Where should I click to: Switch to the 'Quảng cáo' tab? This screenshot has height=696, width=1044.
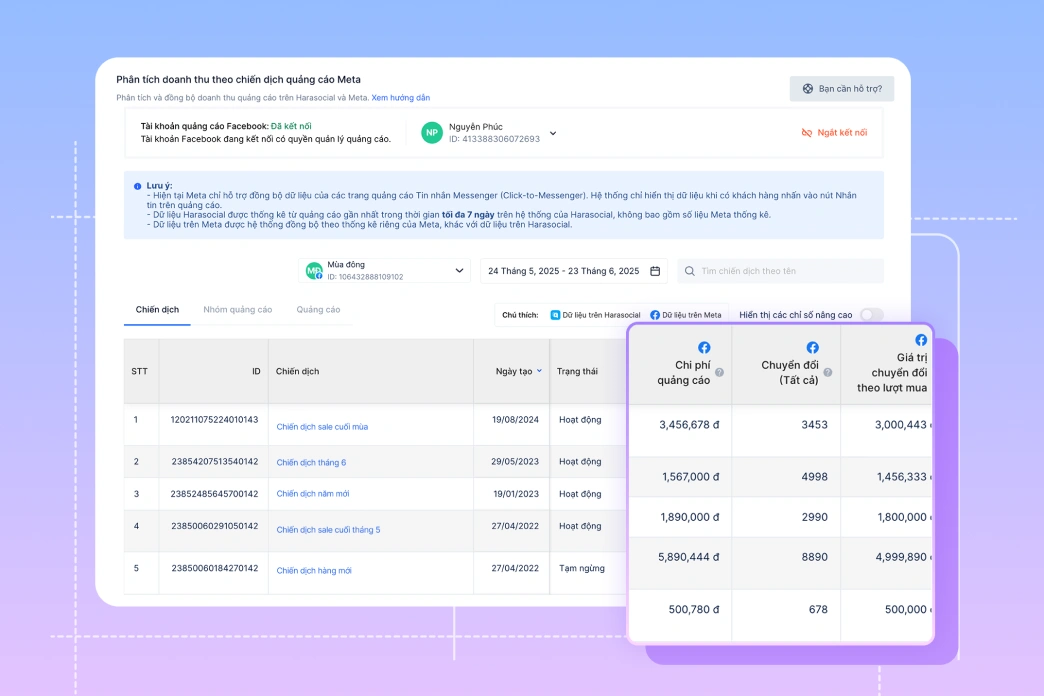coord(318,310)
